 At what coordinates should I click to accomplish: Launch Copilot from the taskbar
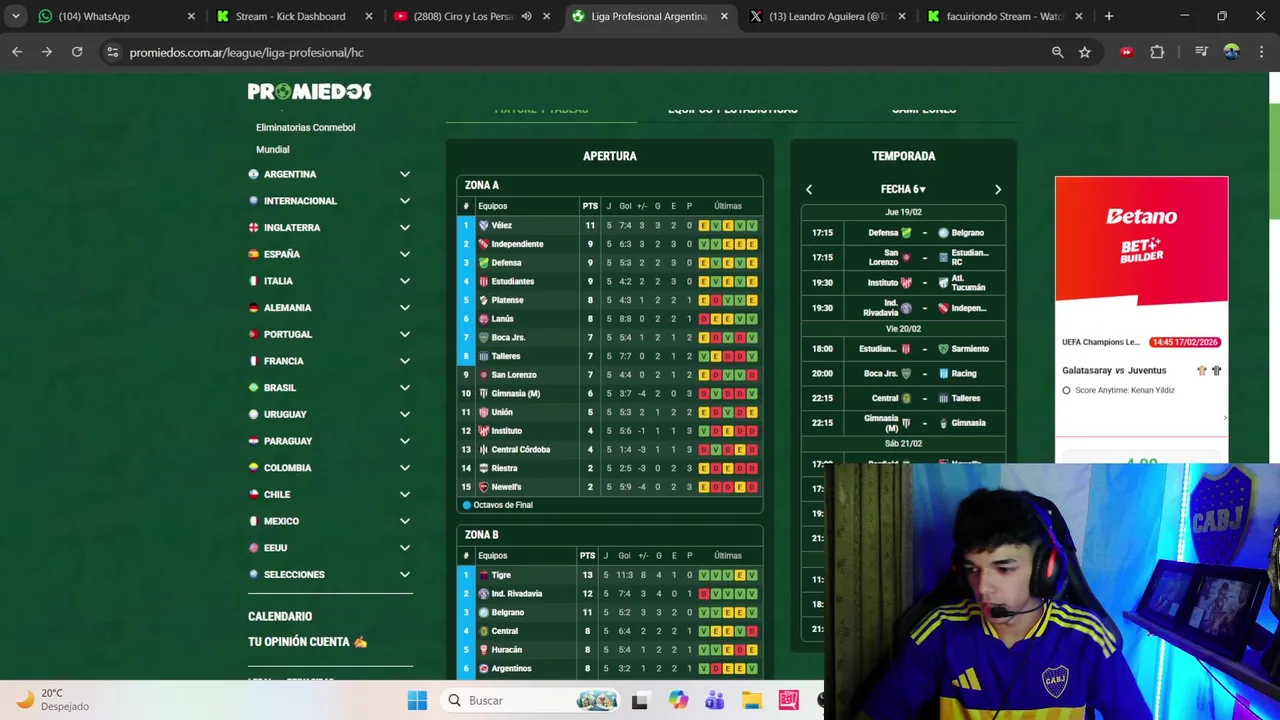pos(678,700)
